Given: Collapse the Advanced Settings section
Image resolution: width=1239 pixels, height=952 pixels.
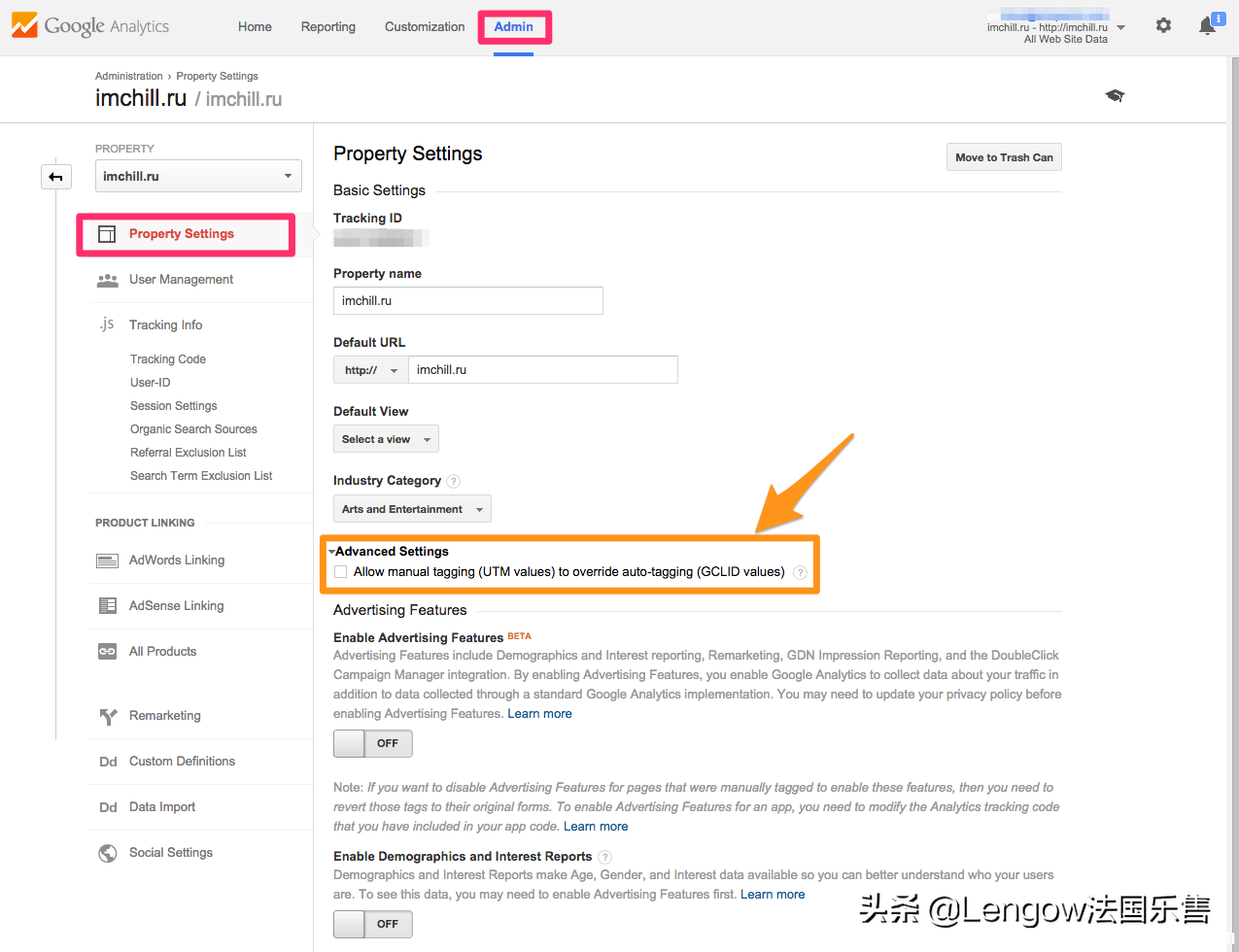Looking at the screenshot, I should click(x=389, y=552).
